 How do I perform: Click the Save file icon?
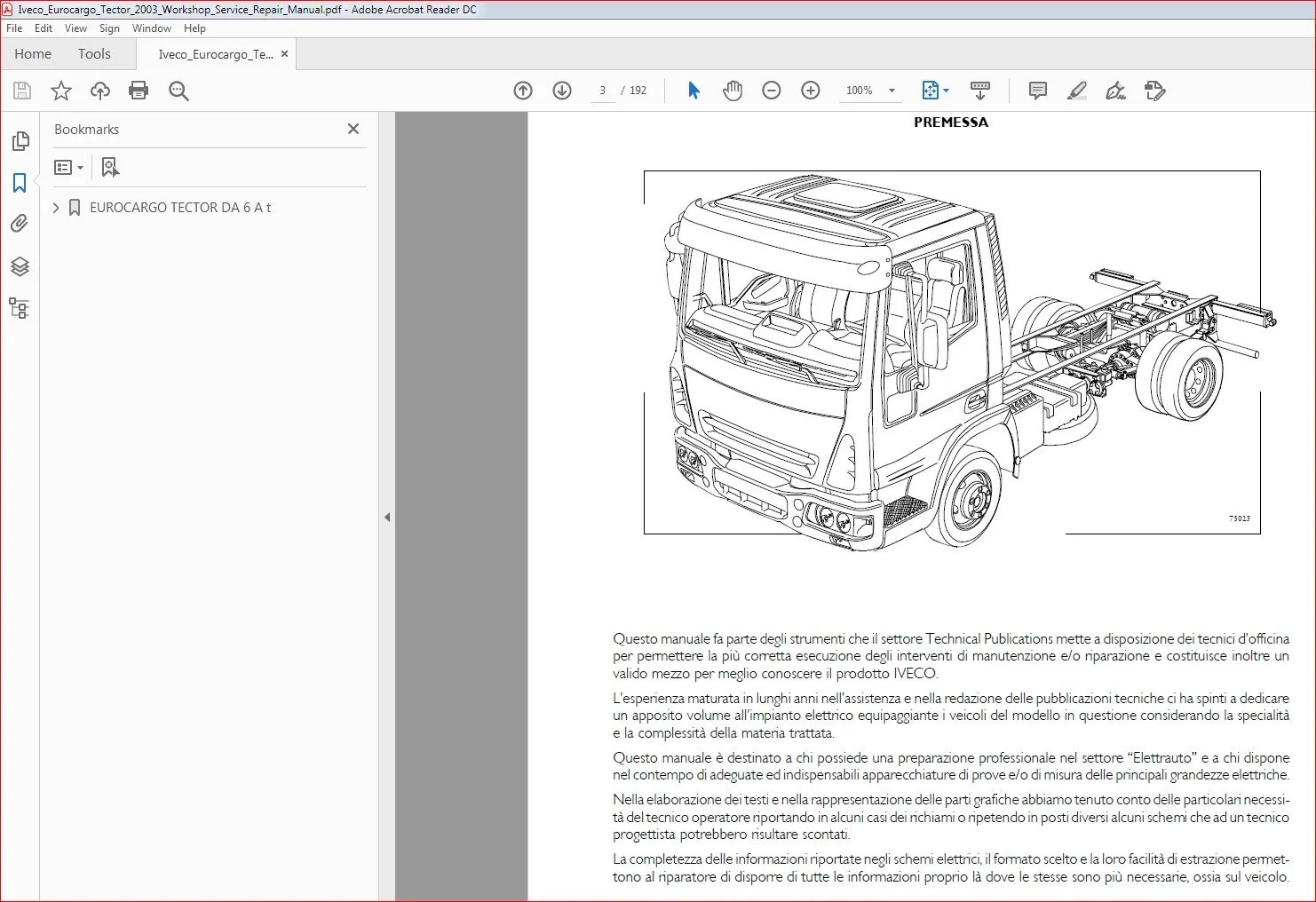[22, 91]
